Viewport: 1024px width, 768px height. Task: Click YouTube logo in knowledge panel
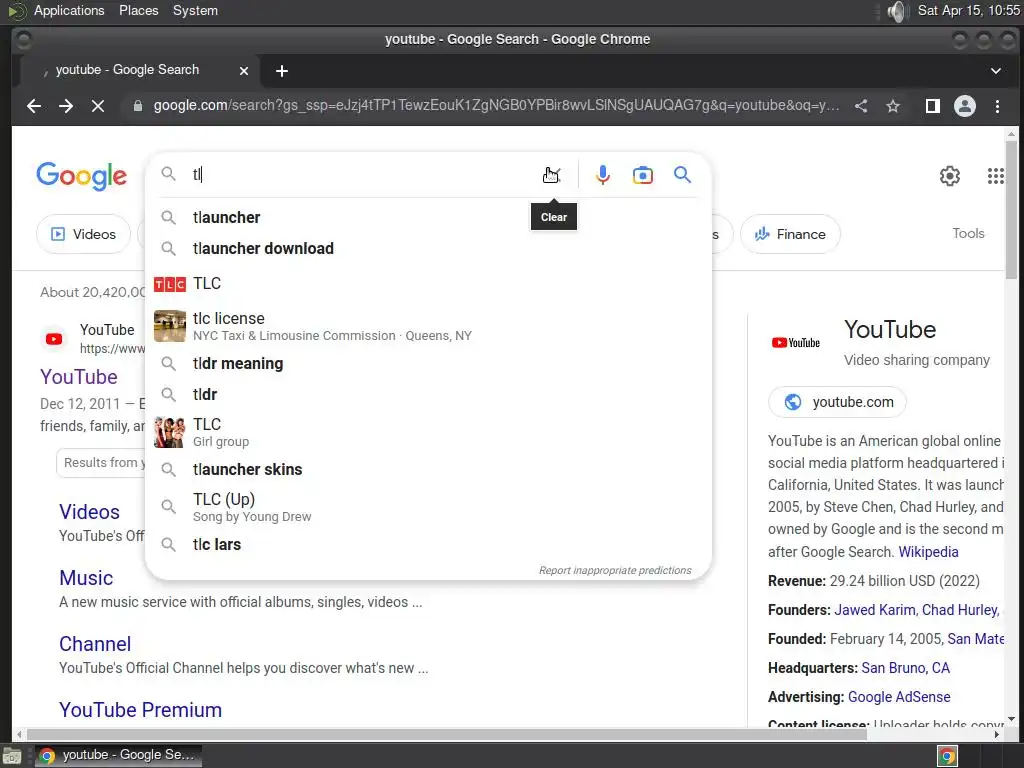(x=795, y=343)
